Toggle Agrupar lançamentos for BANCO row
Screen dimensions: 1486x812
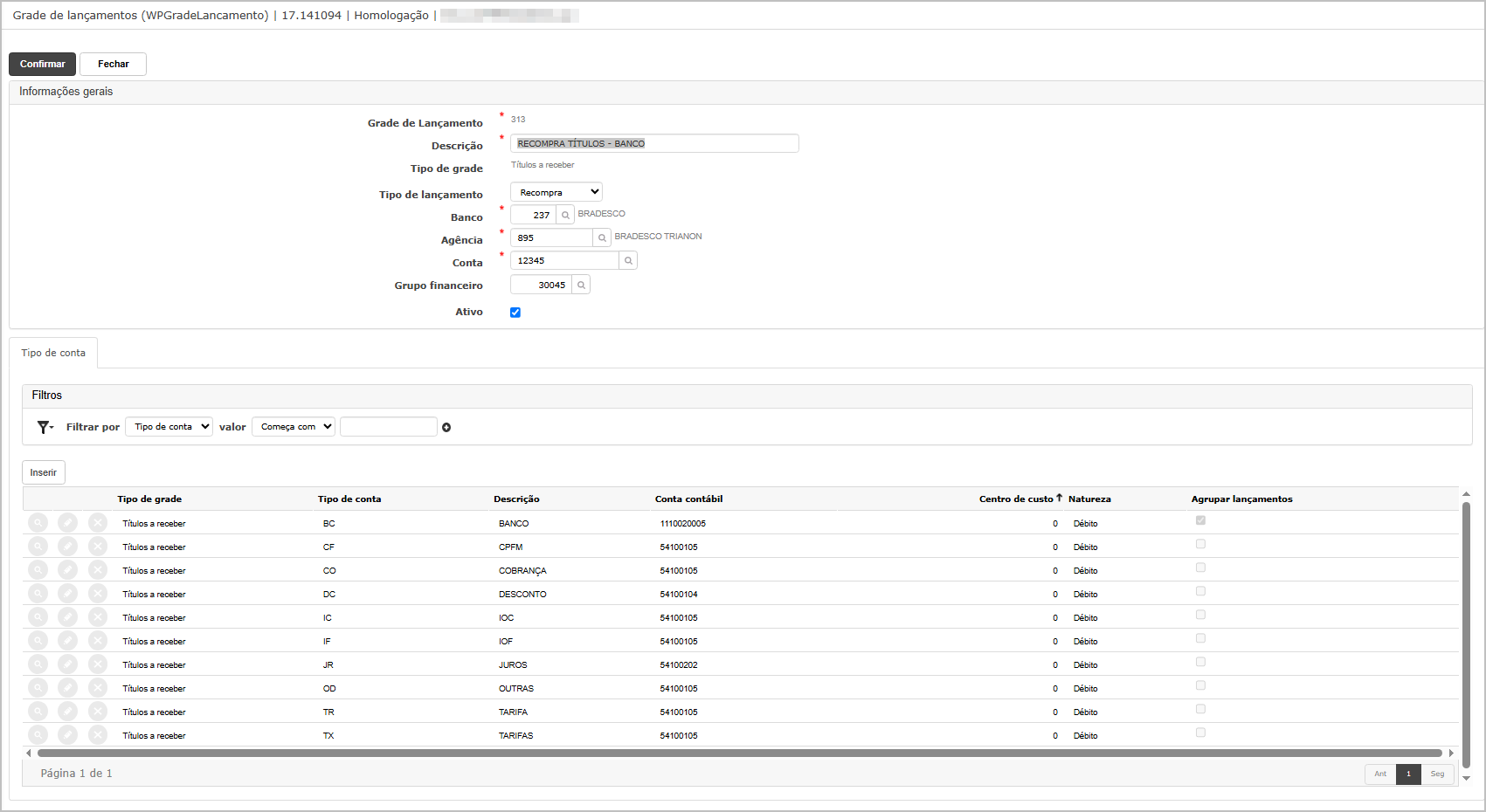[x=1200, y=520]
